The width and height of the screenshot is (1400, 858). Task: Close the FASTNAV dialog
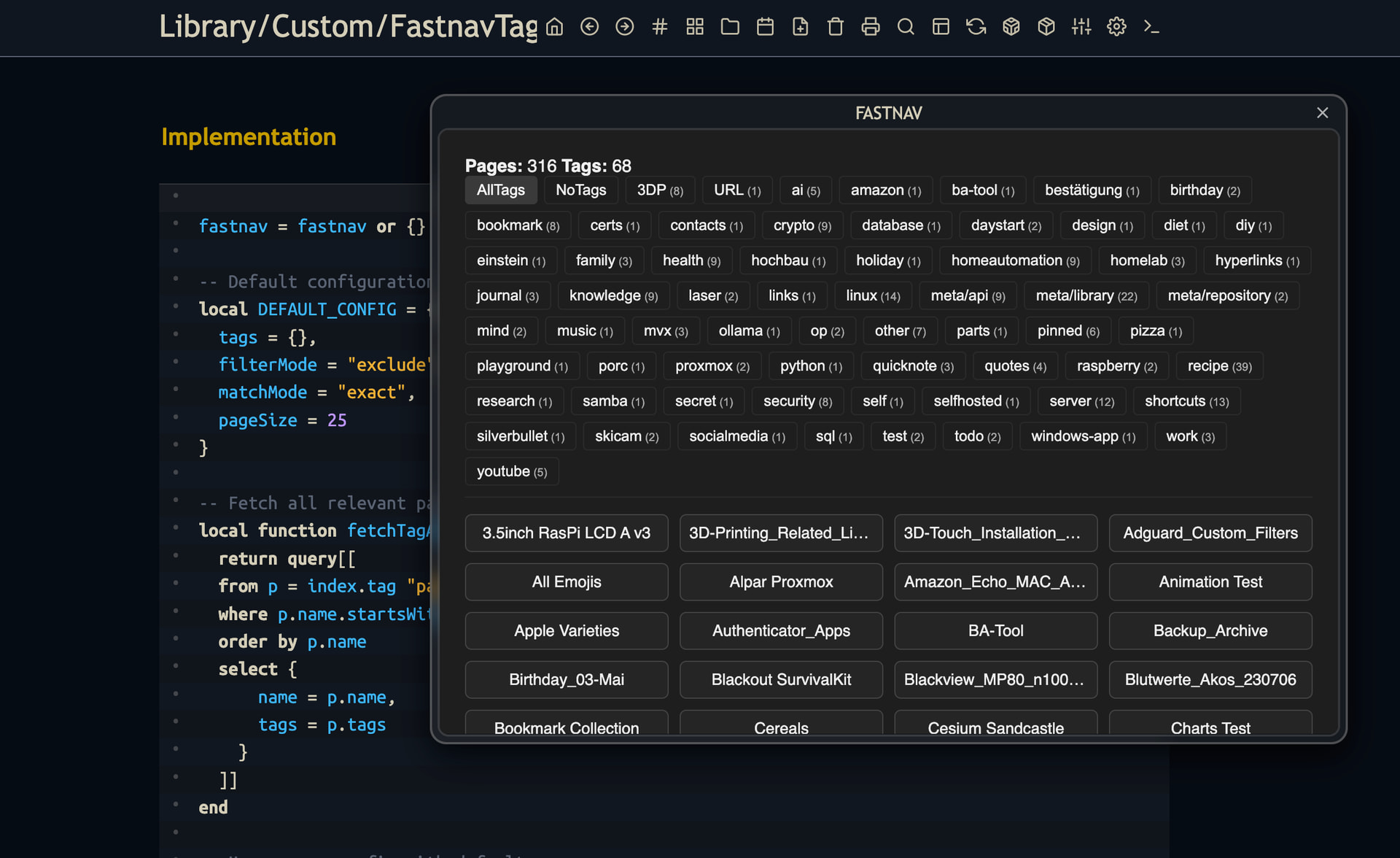coord(1322,113)
